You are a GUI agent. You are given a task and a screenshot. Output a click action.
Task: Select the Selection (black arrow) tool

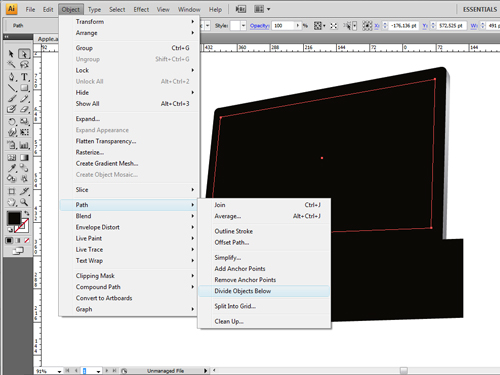click(11, 54)
